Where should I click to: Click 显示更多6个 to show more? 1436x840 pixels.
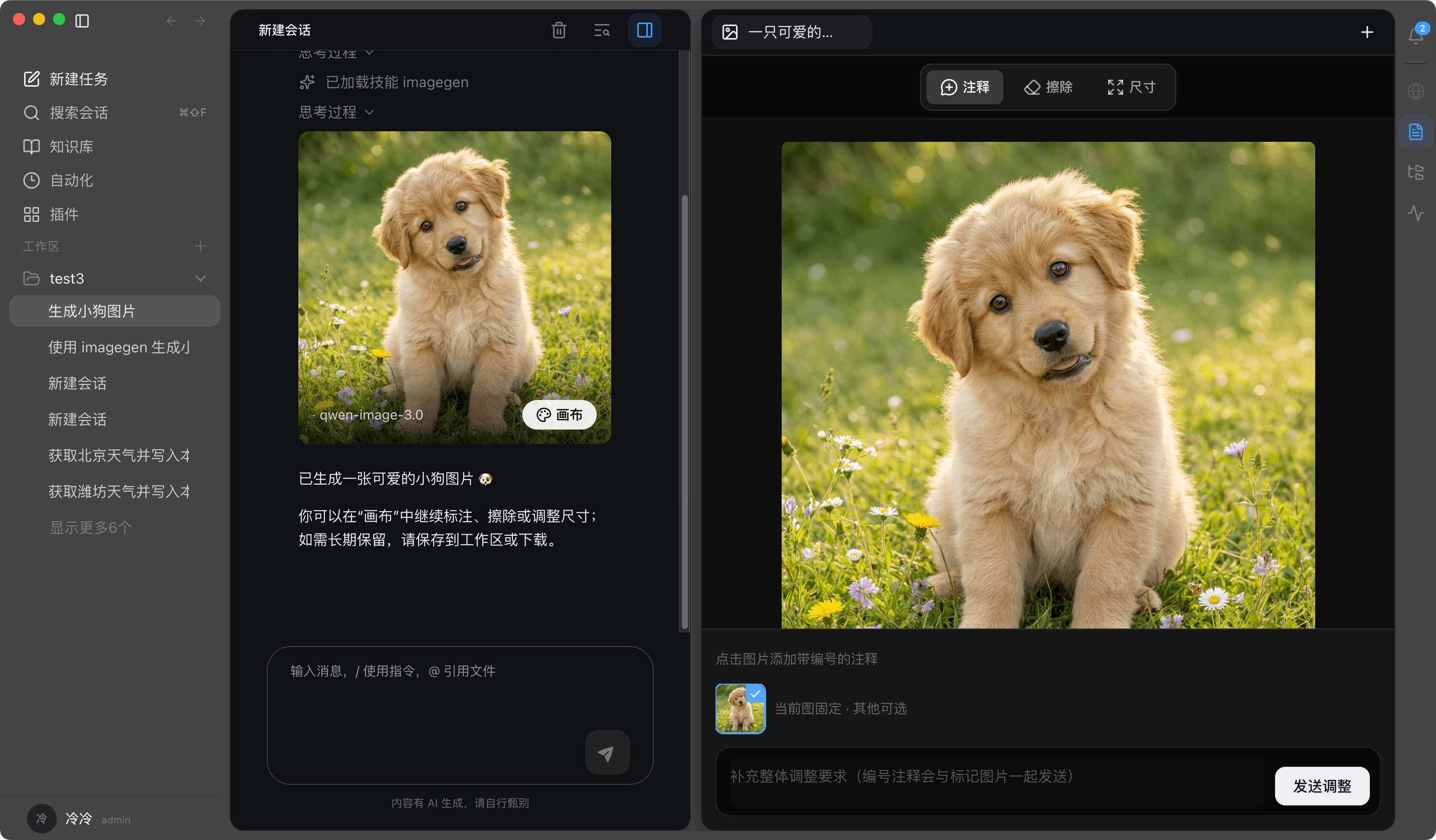[91, 528]
